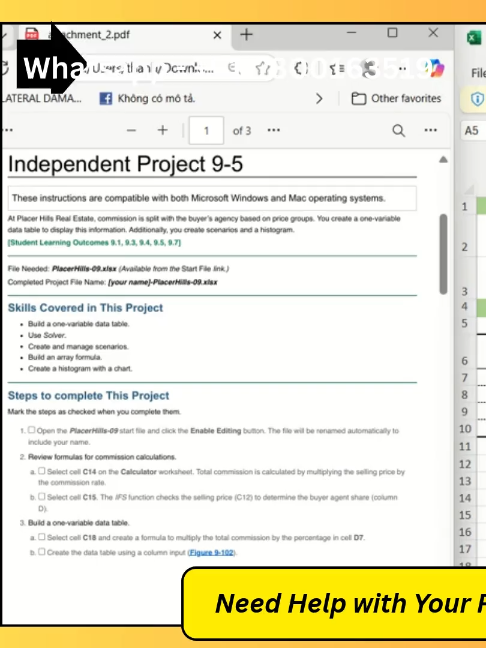Click the PDF vertical scrollbar thumb
Screen dimensions: 486x648
(443, 254)
